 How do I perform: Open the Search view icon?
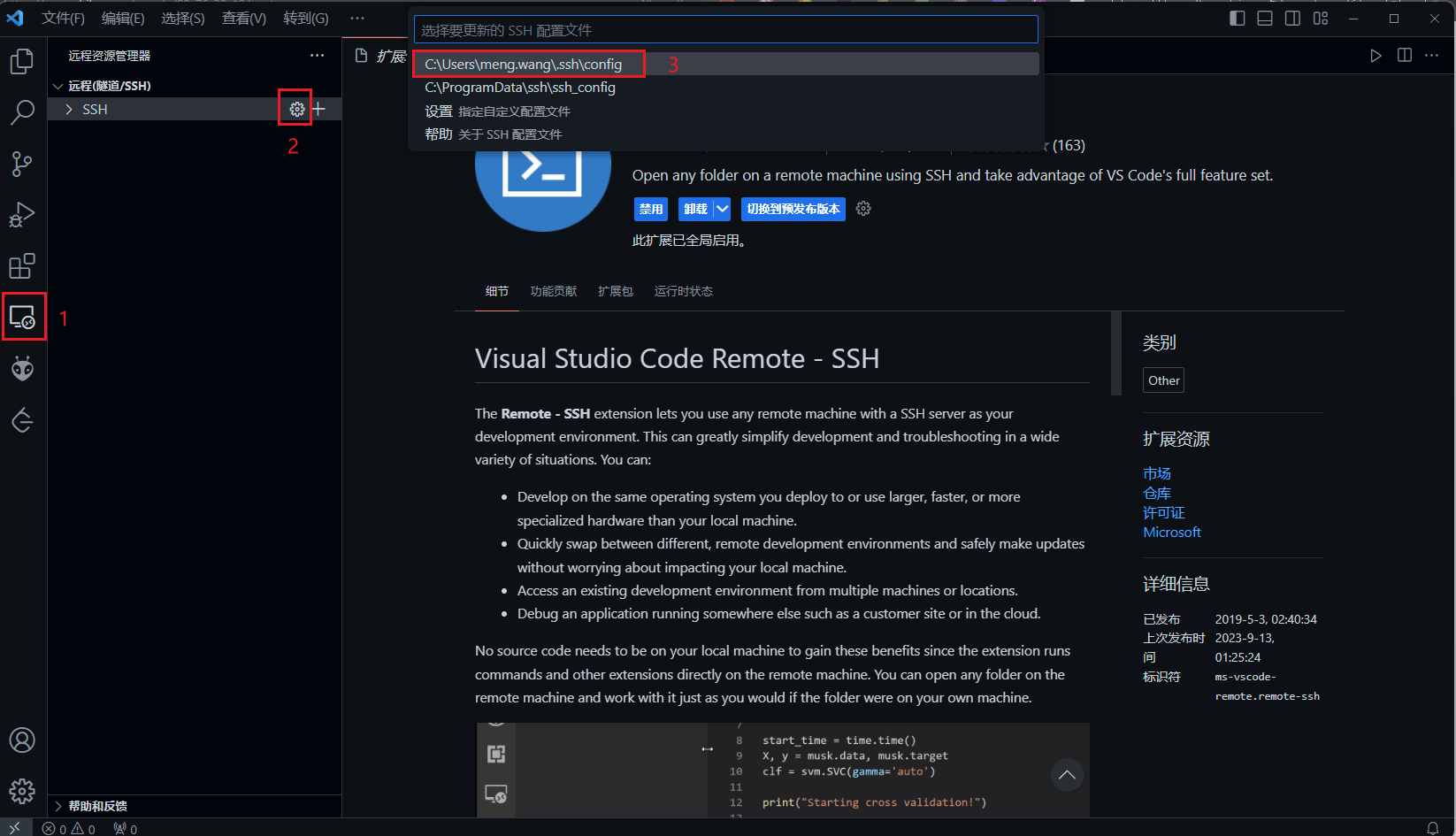(22, 112)
